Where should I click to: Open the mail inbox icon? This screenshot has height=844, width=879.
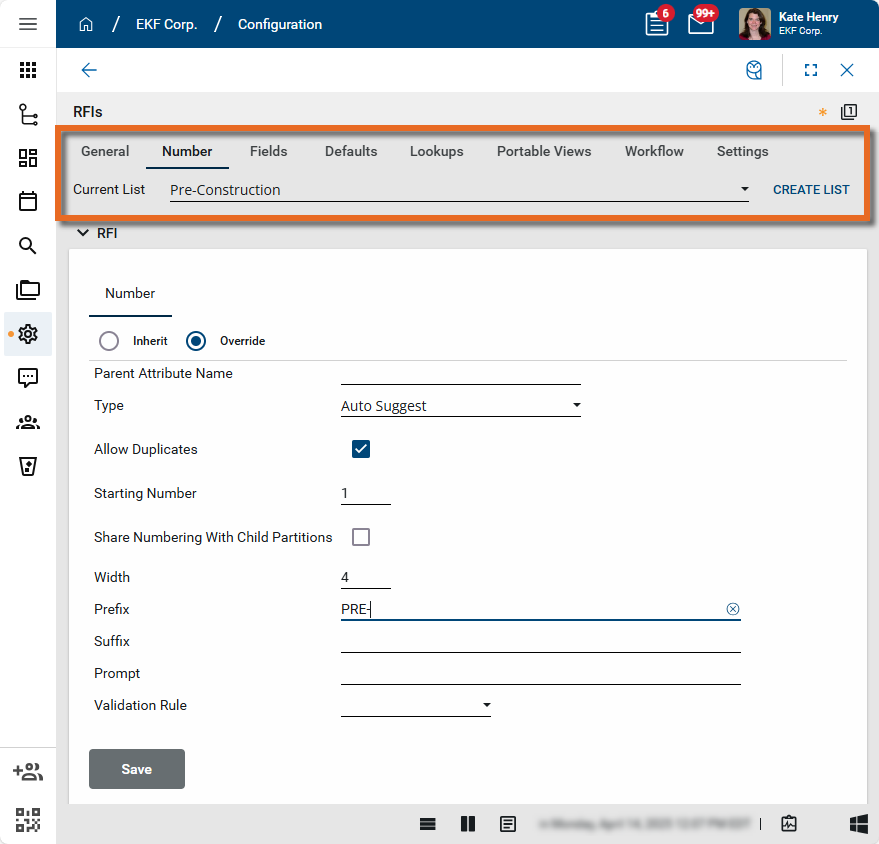point(701,24)
